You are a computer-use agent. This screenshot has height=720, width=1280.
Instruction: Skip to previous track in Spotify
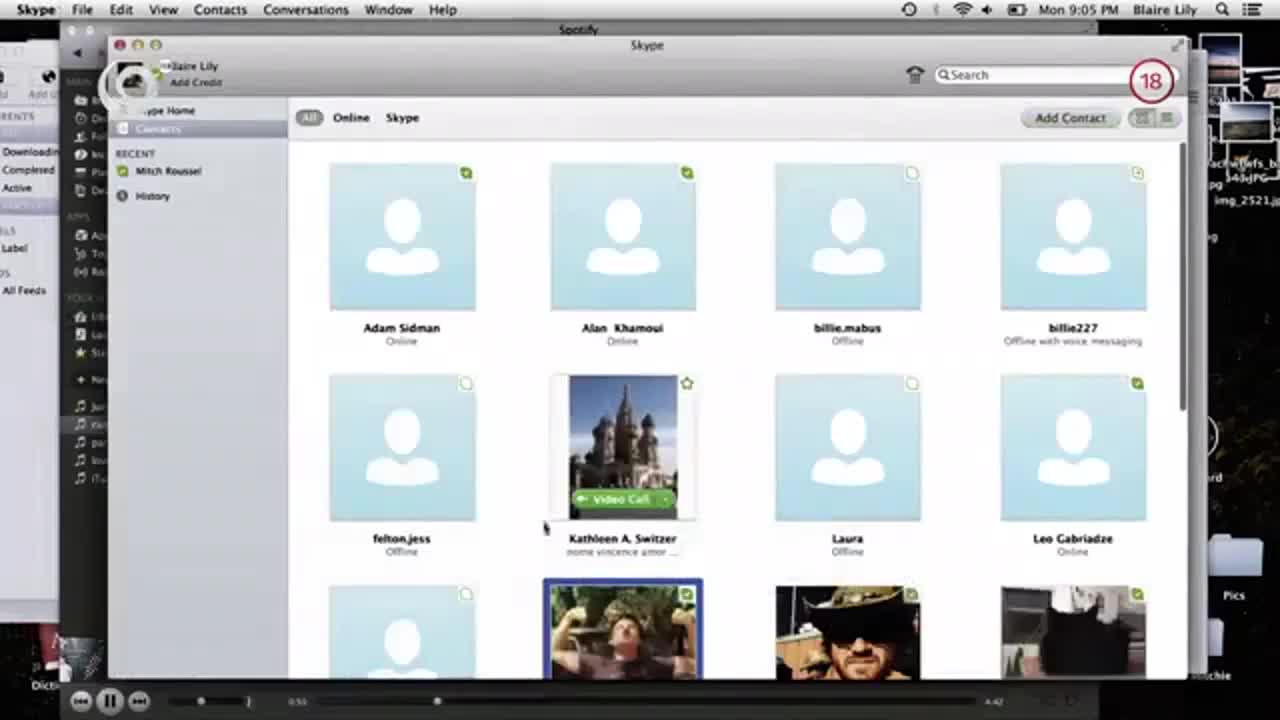pos(82,701)
